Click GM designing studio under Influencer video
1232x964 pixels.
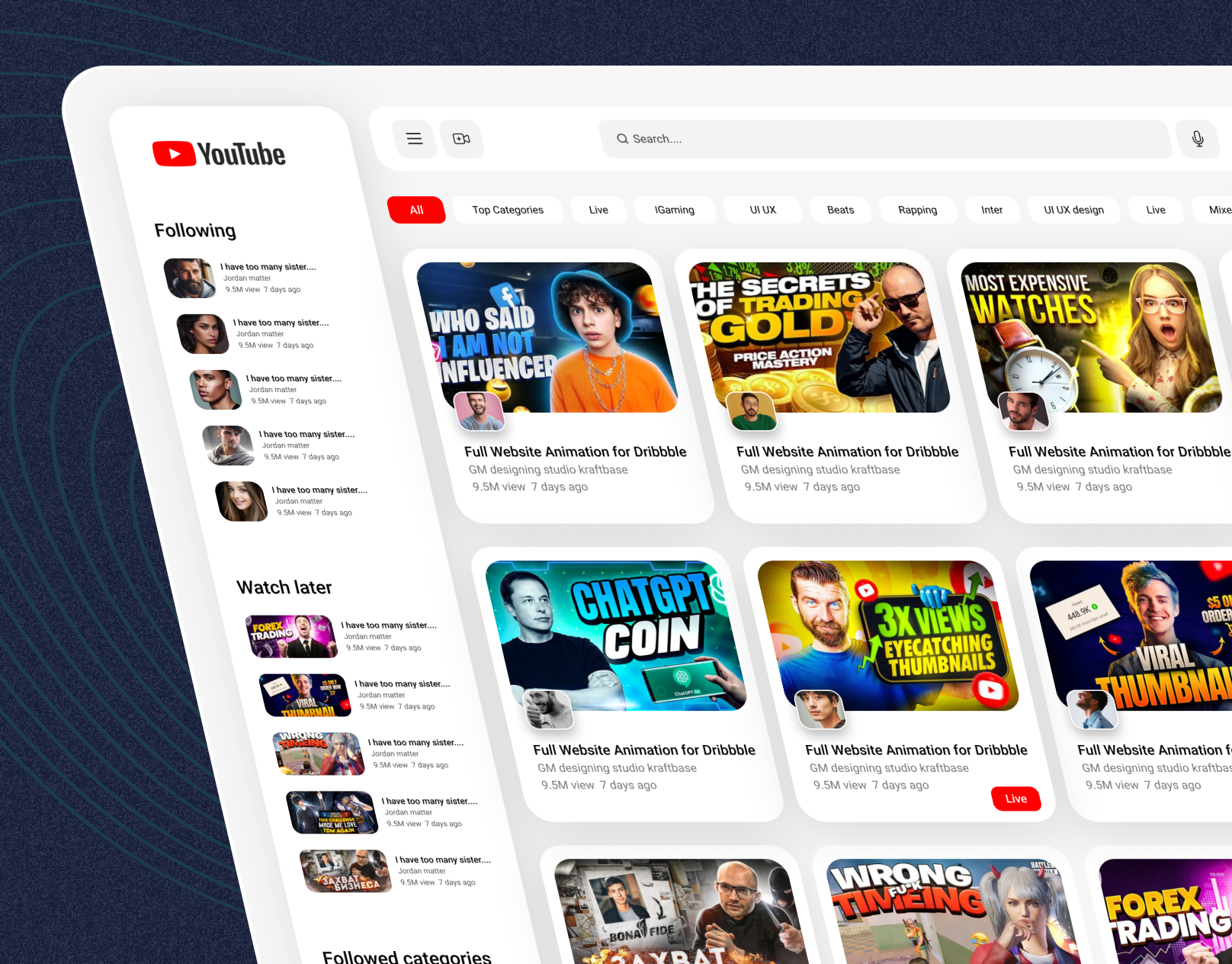tap(548, 470)
